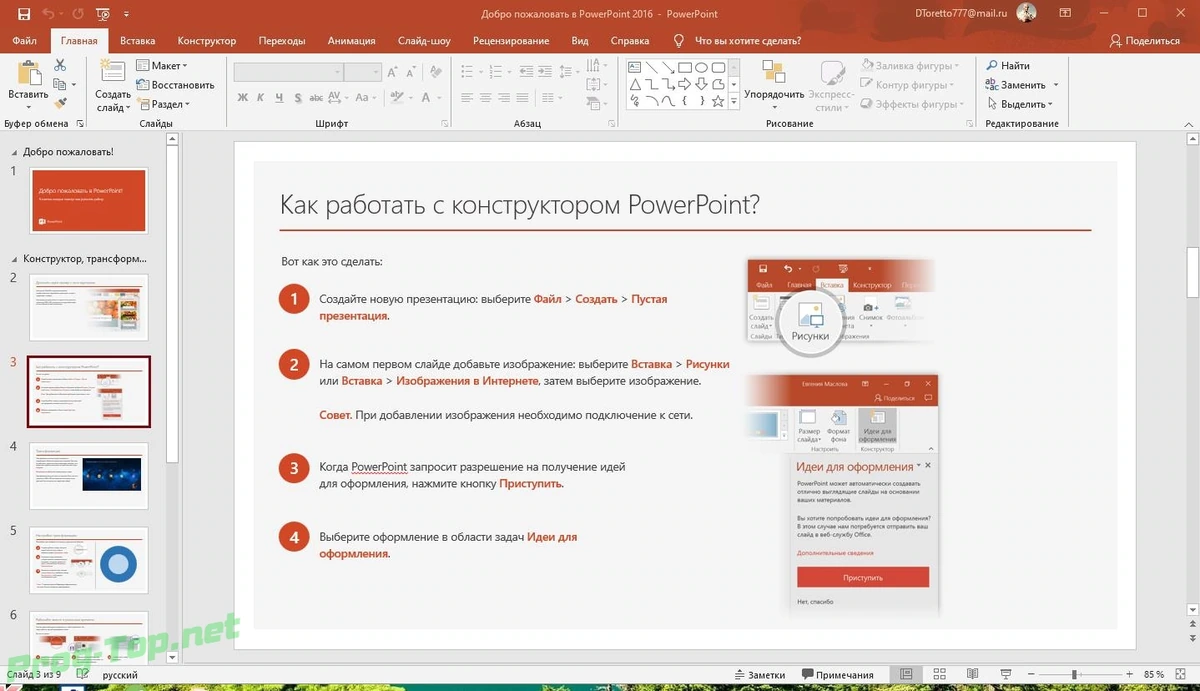
Task: Toggle normal view button in status bar
Action: point(906,675)
